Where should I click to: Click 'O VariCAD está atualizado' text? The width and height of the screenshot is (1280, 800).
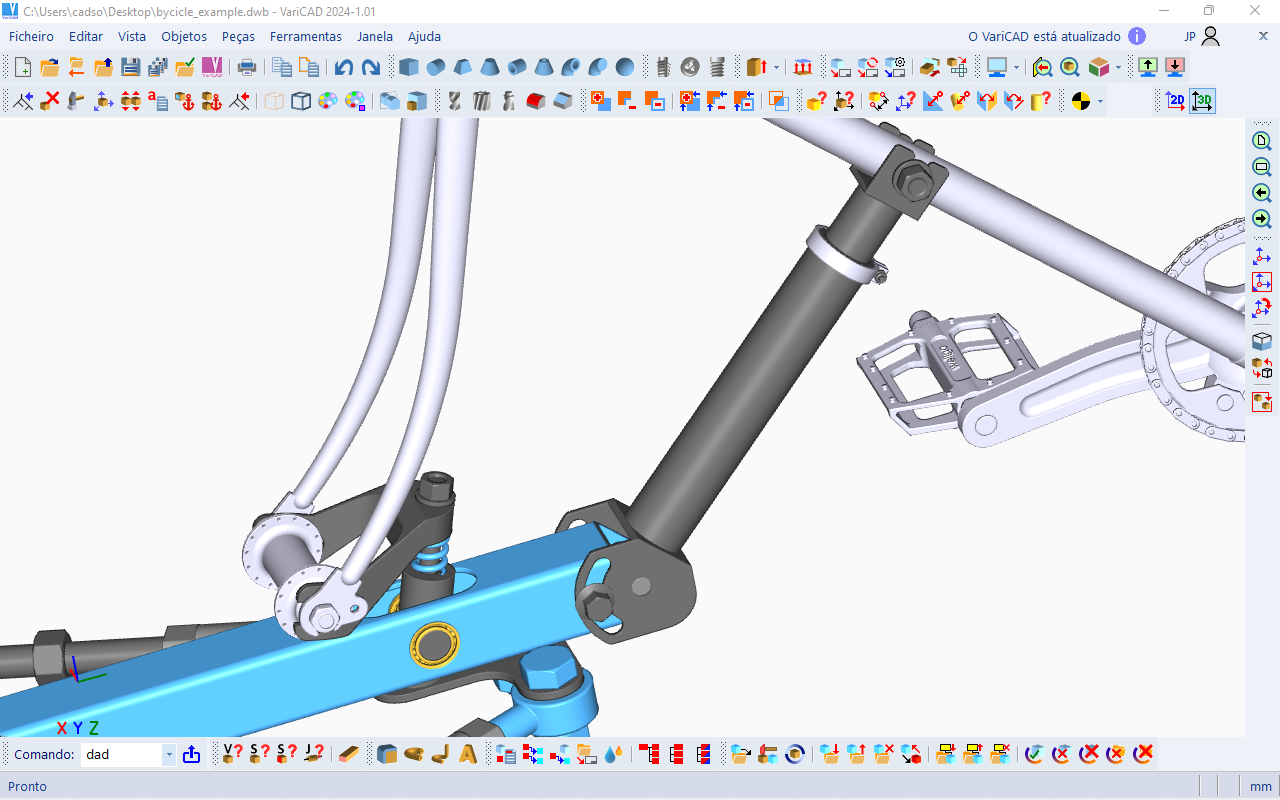click(1044, 36)
